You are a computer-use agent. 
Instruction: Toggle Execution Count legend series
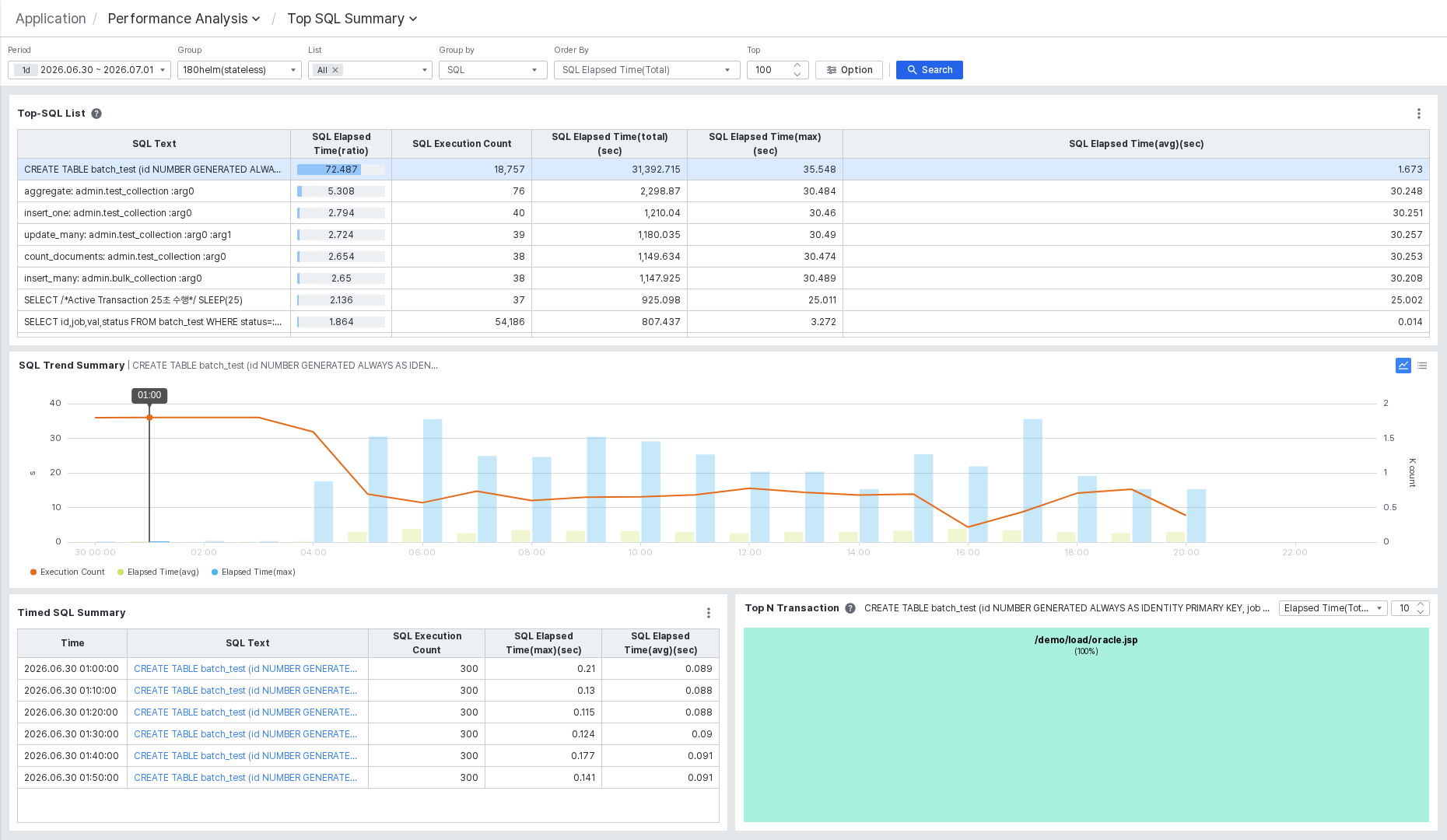point(67,572)
